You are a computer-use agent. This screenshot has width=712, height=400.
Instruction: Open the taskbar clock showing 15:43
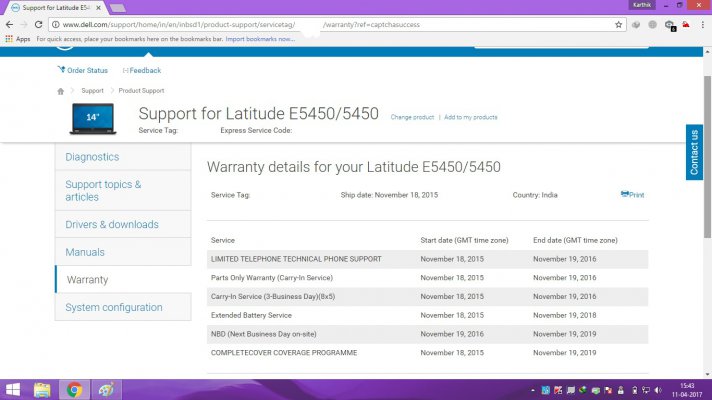[687, 390]
